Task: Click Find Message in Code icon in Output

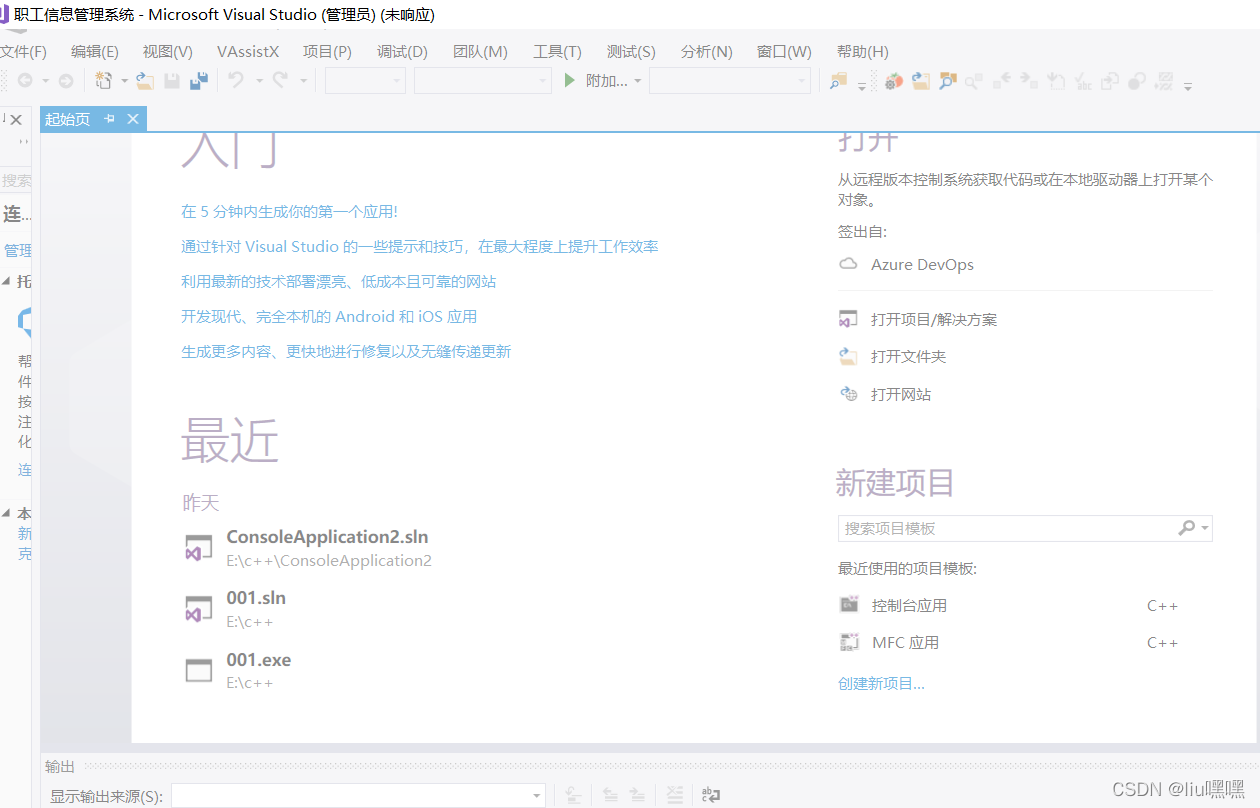Action: 573,795
